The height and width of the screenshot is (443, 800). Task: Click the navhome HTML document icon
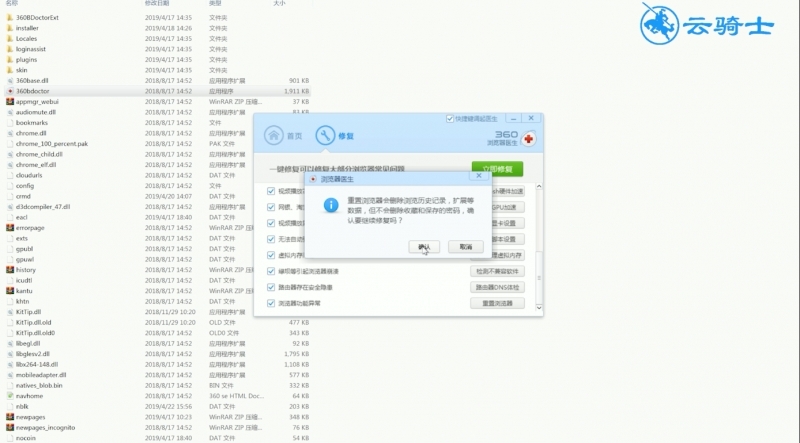click(x=10, y=396)
